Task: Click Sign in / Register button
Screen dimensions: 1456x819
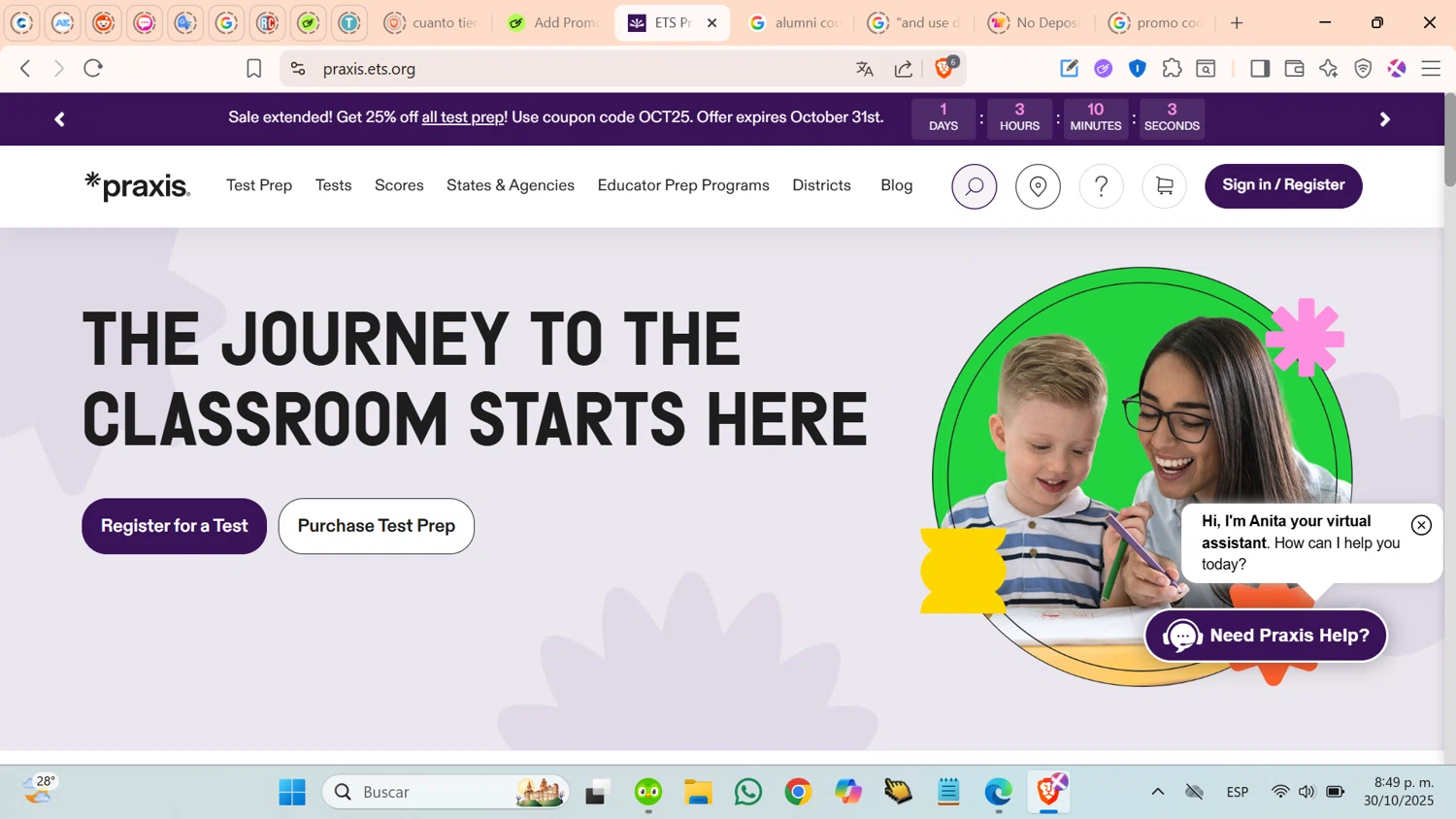Action: 1283,185
